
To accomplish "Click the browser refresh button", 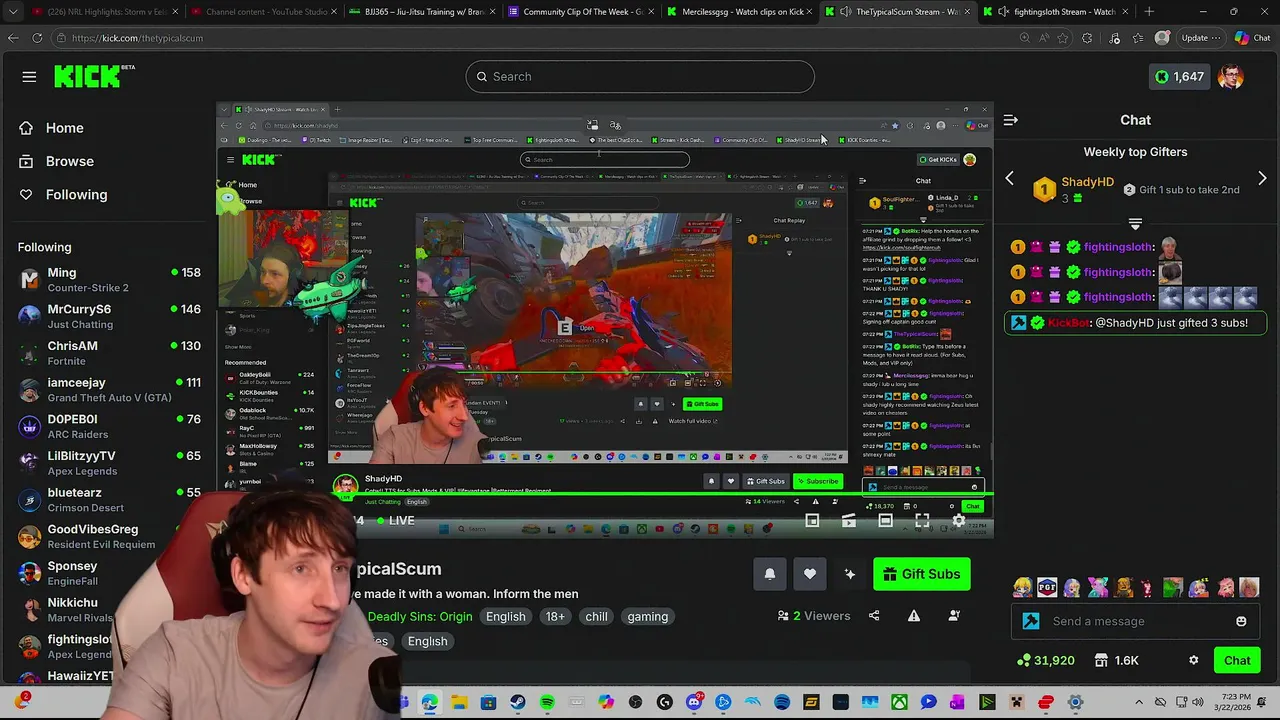I will [37, 38].
